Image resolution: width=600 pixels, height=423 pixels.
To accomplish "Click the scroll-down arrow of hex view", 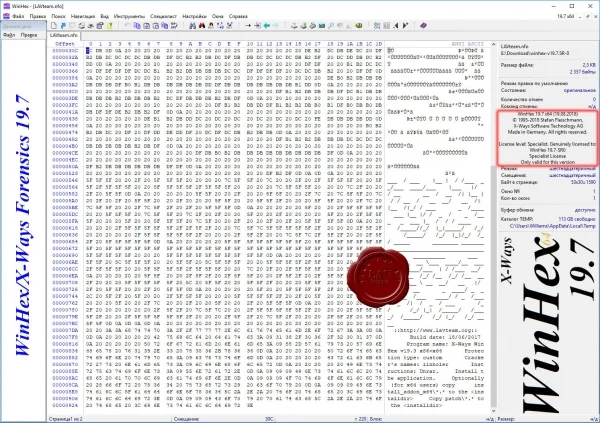I will pyautogui.click(x=493, y=411).
